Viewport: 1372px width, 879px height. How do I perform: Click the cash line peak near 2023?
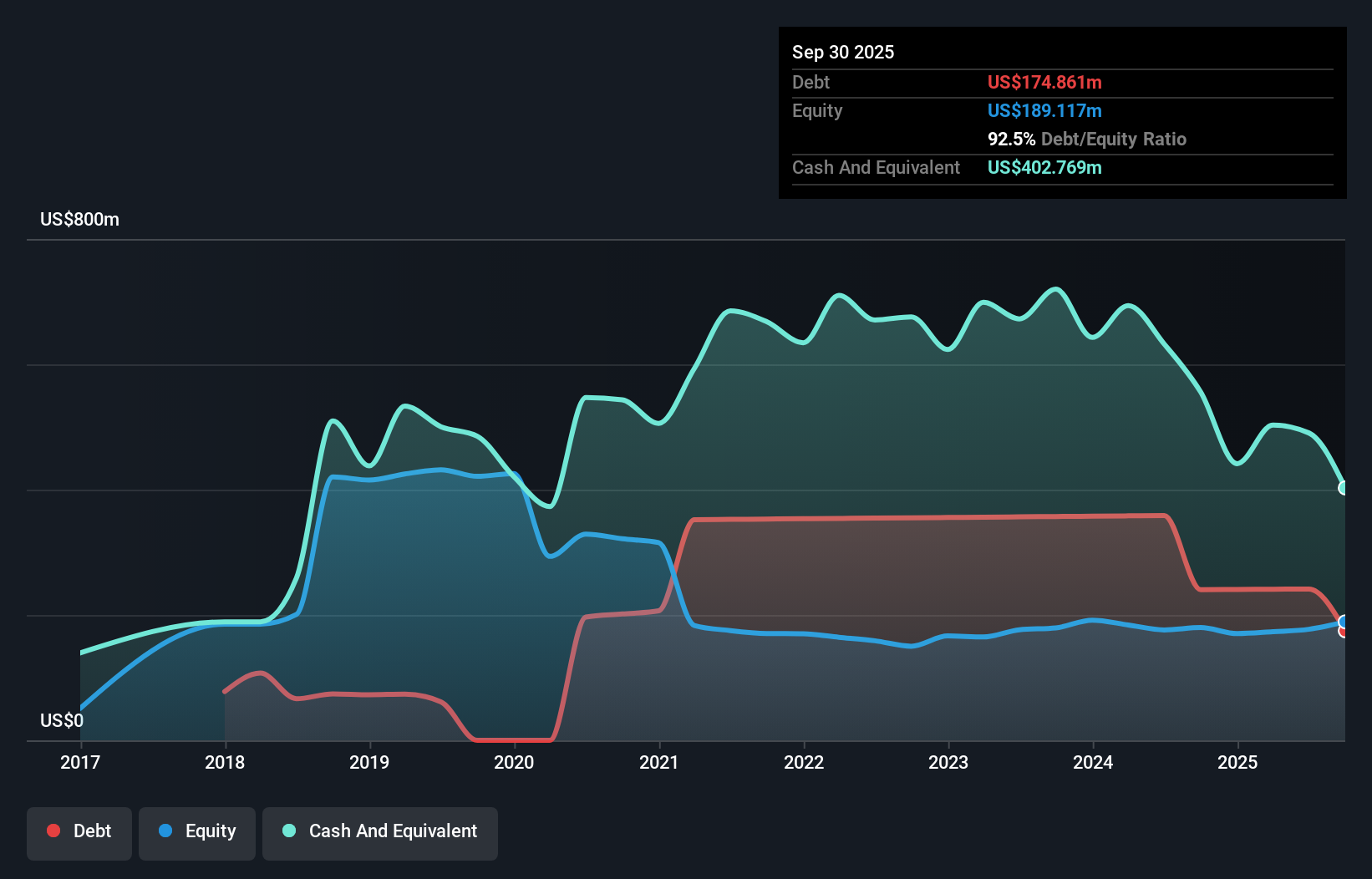click(x=986, y=301)
